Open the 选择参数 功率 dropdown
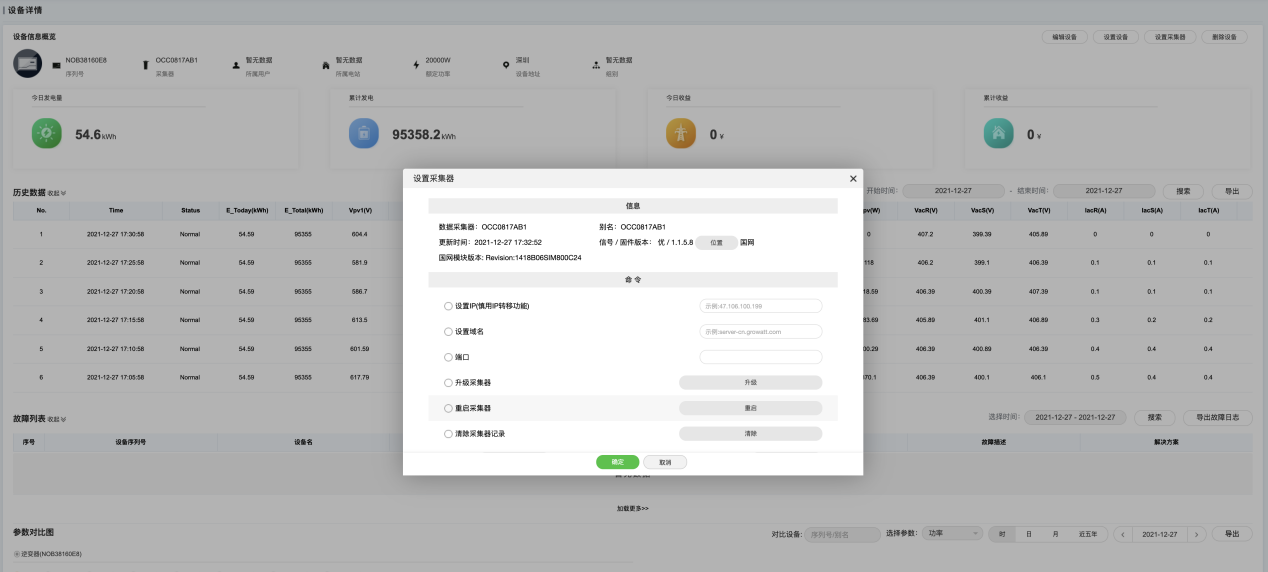 tap(950, 534)
